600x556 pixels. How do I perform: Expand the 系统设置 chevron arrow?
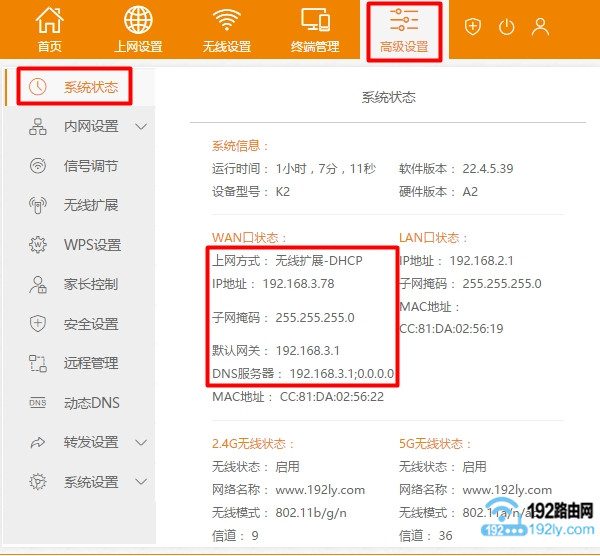(141, 481)
